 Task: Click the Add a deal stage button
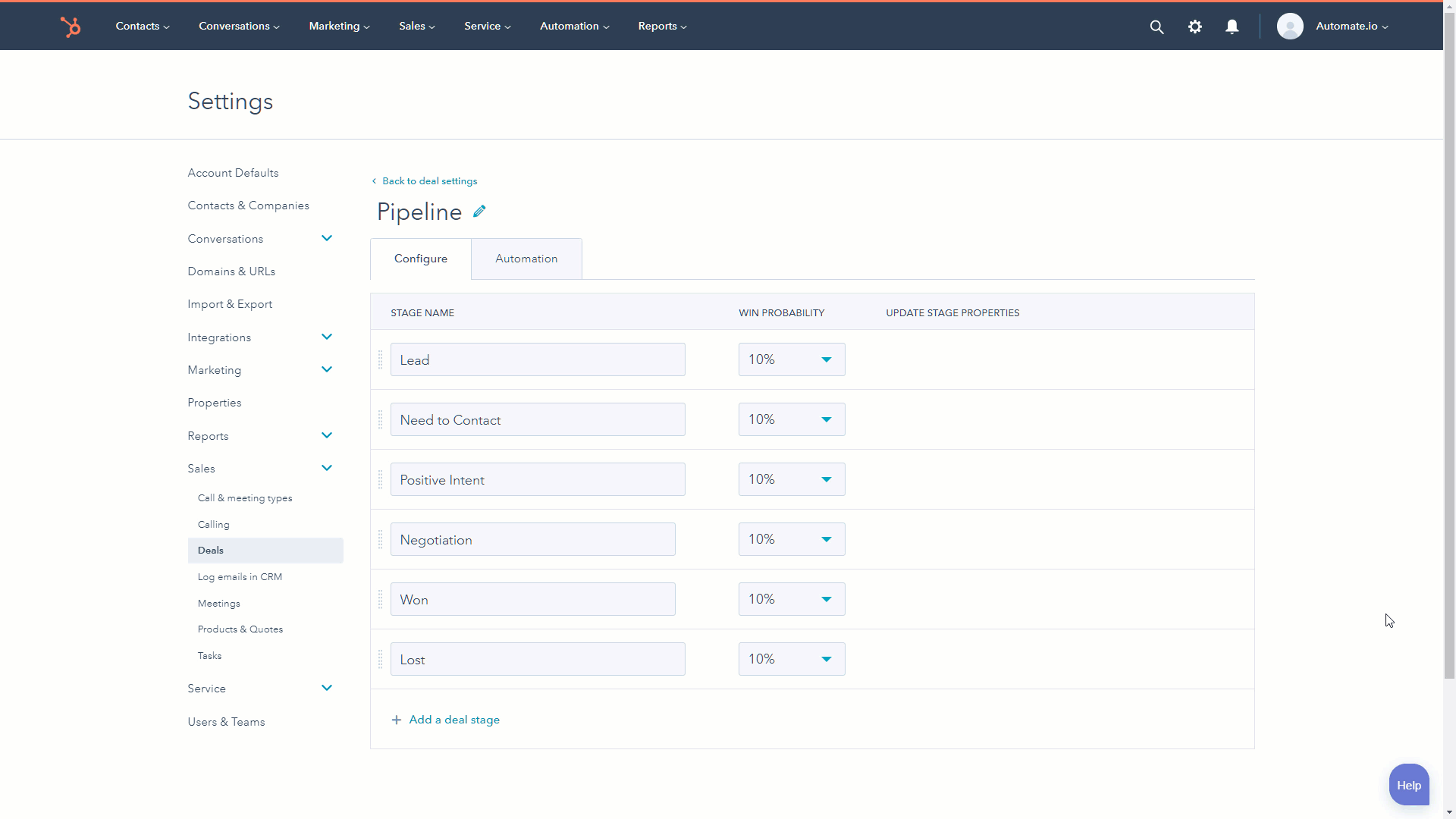click(x=445, y=719)
